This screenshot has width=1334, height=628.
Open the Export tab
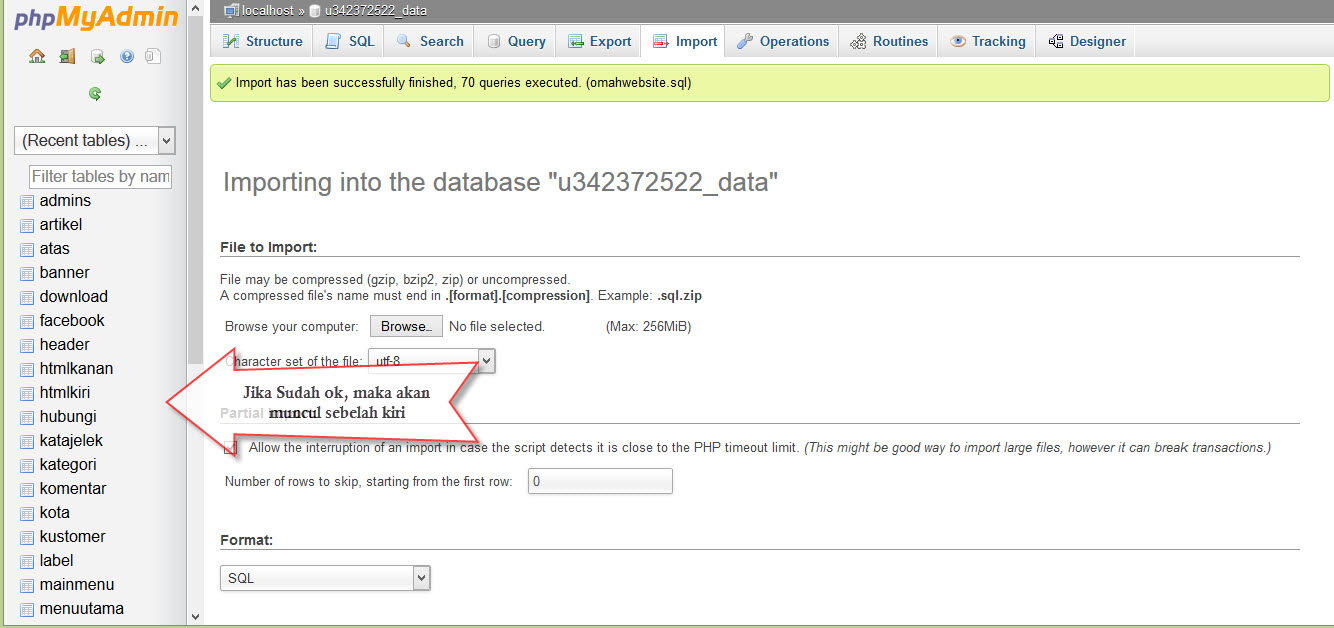pyautogui.click(x=599, y=41)
